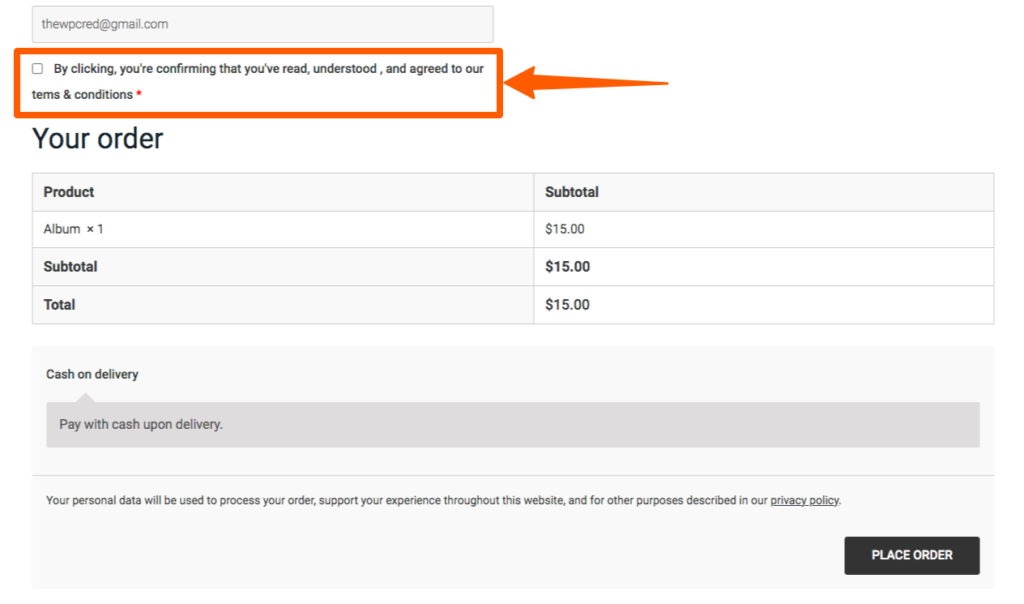Image resolution: width=1024 pixels, height=604 pixels.
Task: Click the Product column header
Action: [69, 192]
